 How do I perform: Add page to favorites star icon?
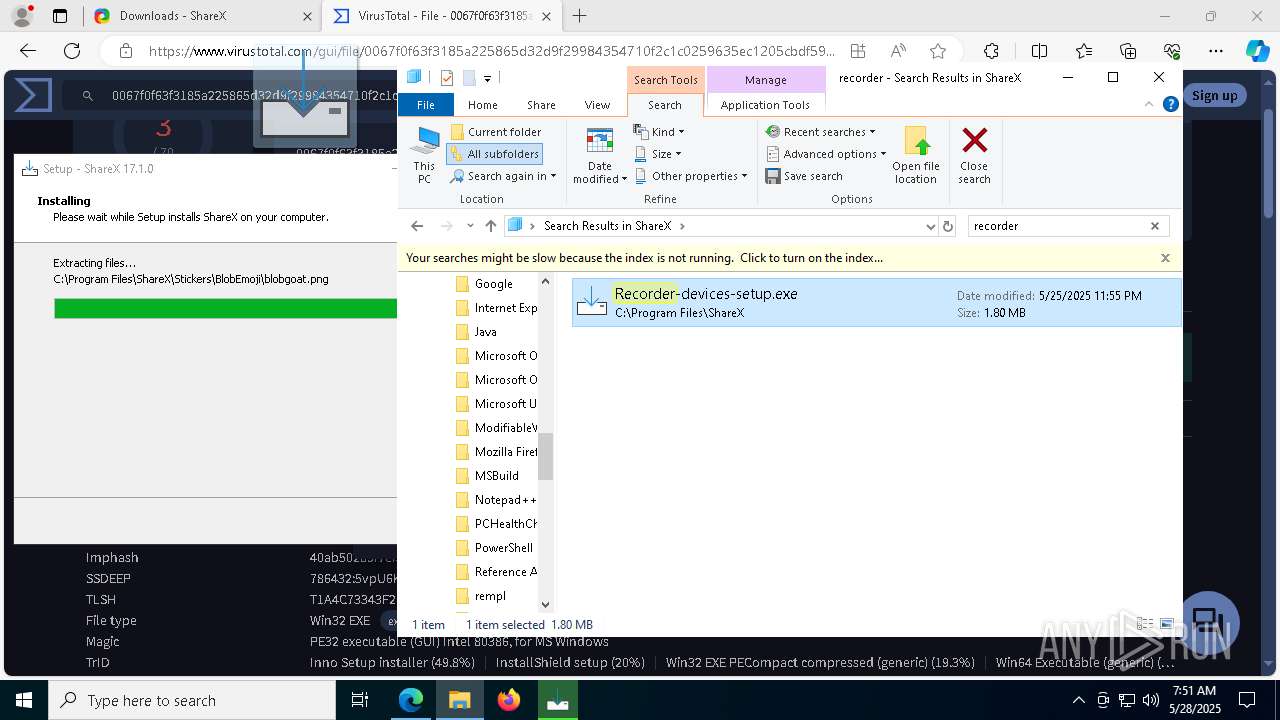tap(937, 51)
